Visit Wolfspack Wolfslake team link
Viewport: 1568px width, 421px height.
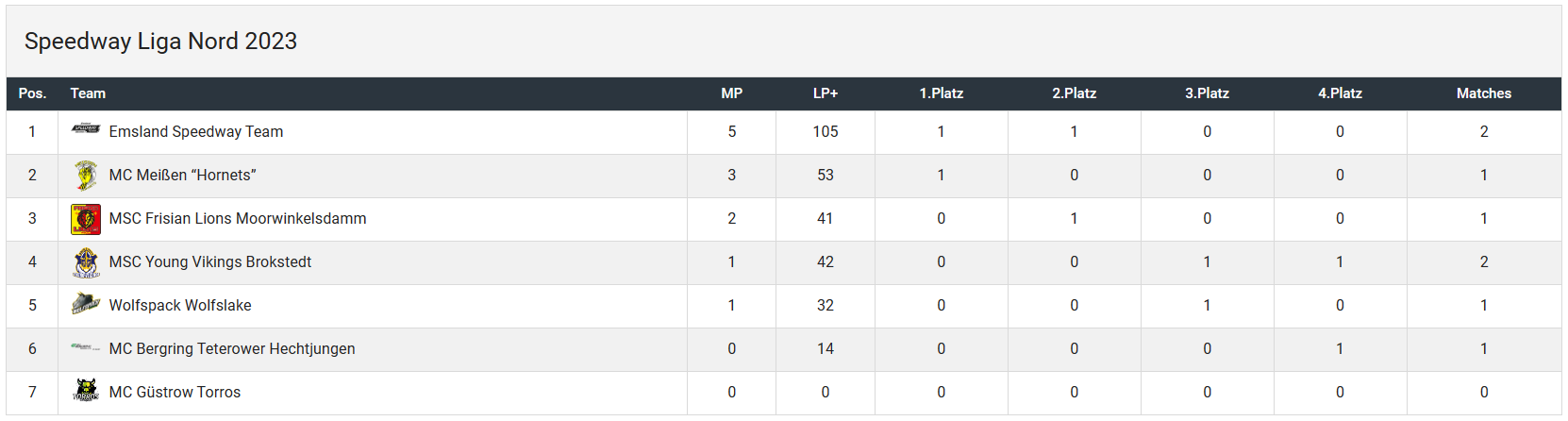coord(180,306)
